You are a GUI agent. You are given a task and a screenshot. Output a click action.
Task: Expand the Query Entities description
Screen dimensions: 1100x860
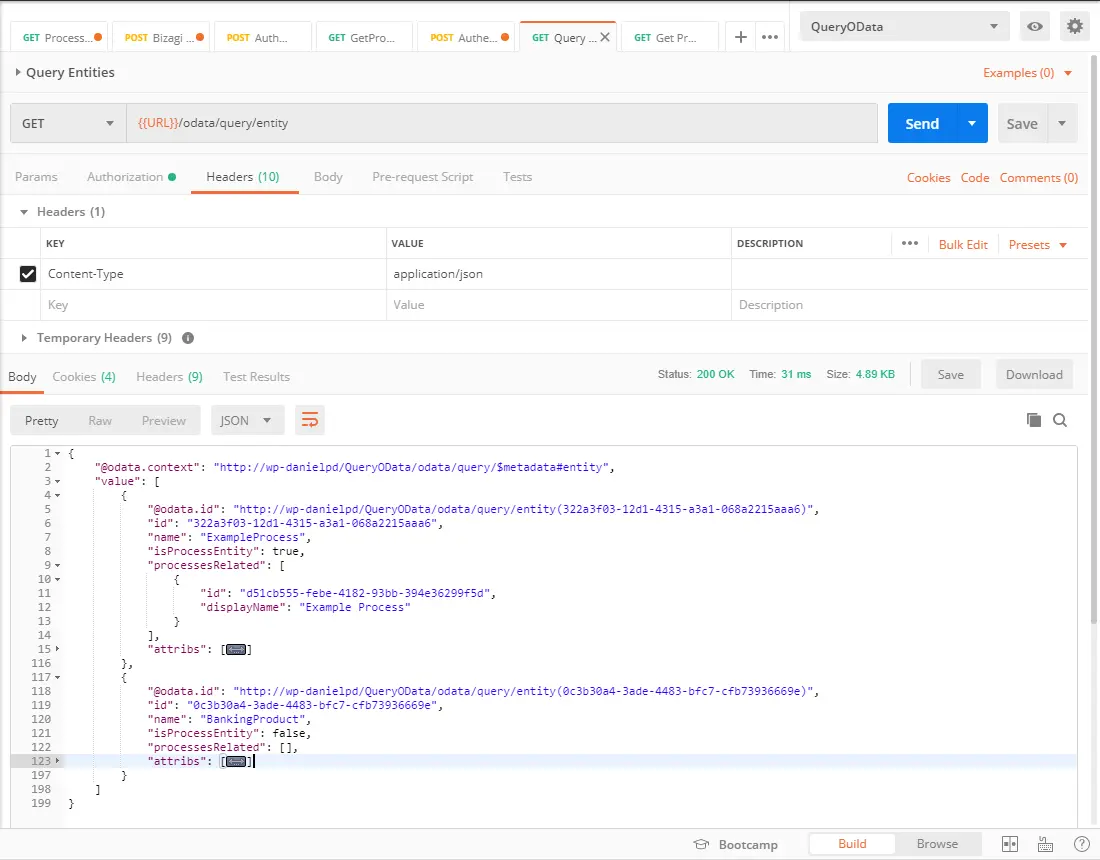(x=18, y=72)
